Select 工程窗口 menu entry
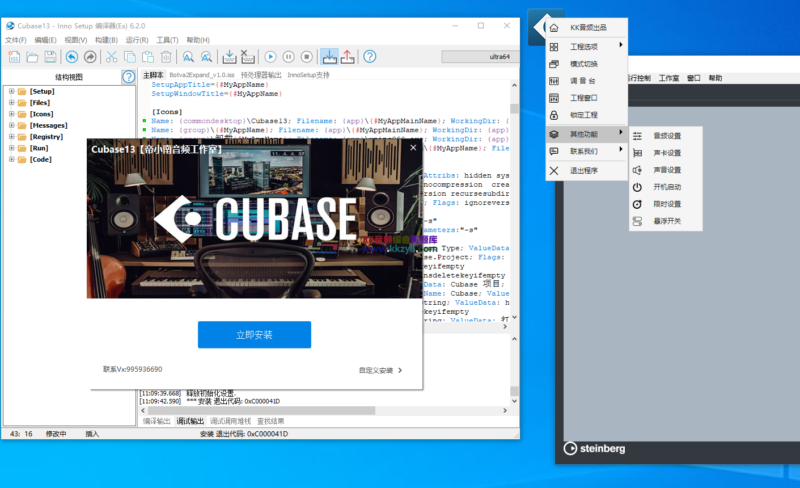Screen dimensions: 800x488 tap(587, 98)
